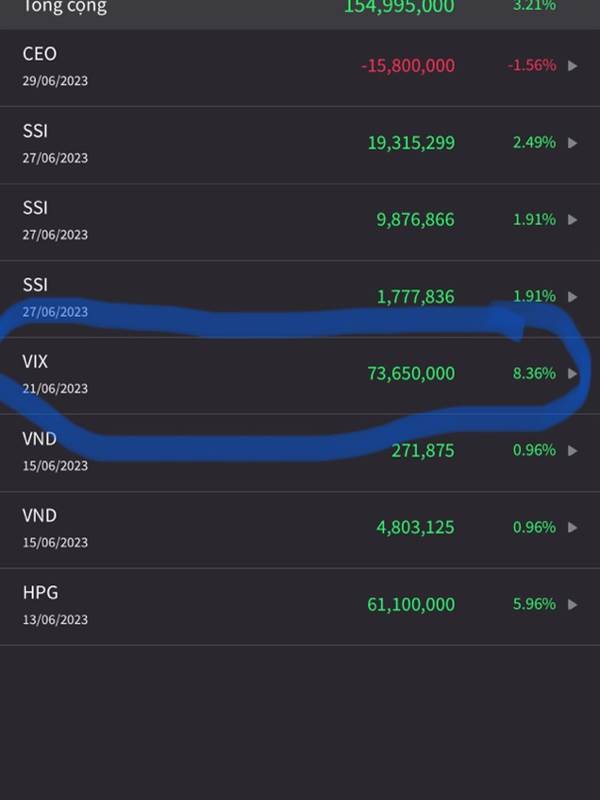Click the 2.49% percentage on SSI row
The width and height of the screenshot is (600, 800).
coord(534,143)
